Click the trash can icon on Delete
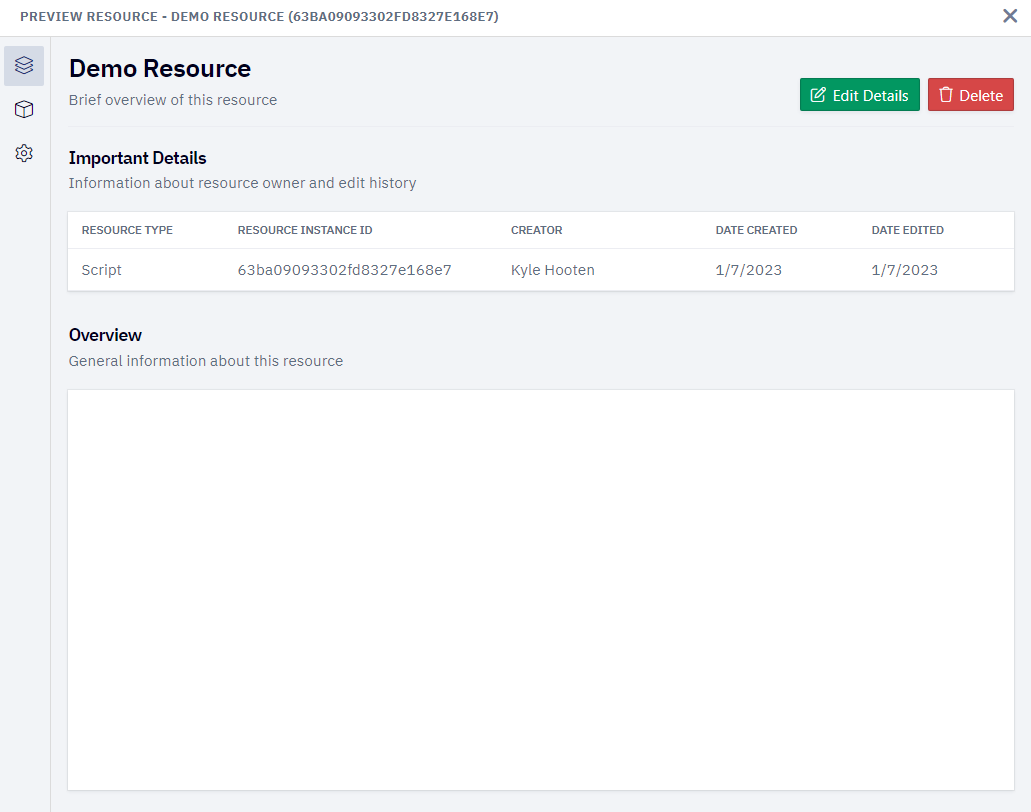This screenshot has height=812, width=1031. [x=946, y=95]
